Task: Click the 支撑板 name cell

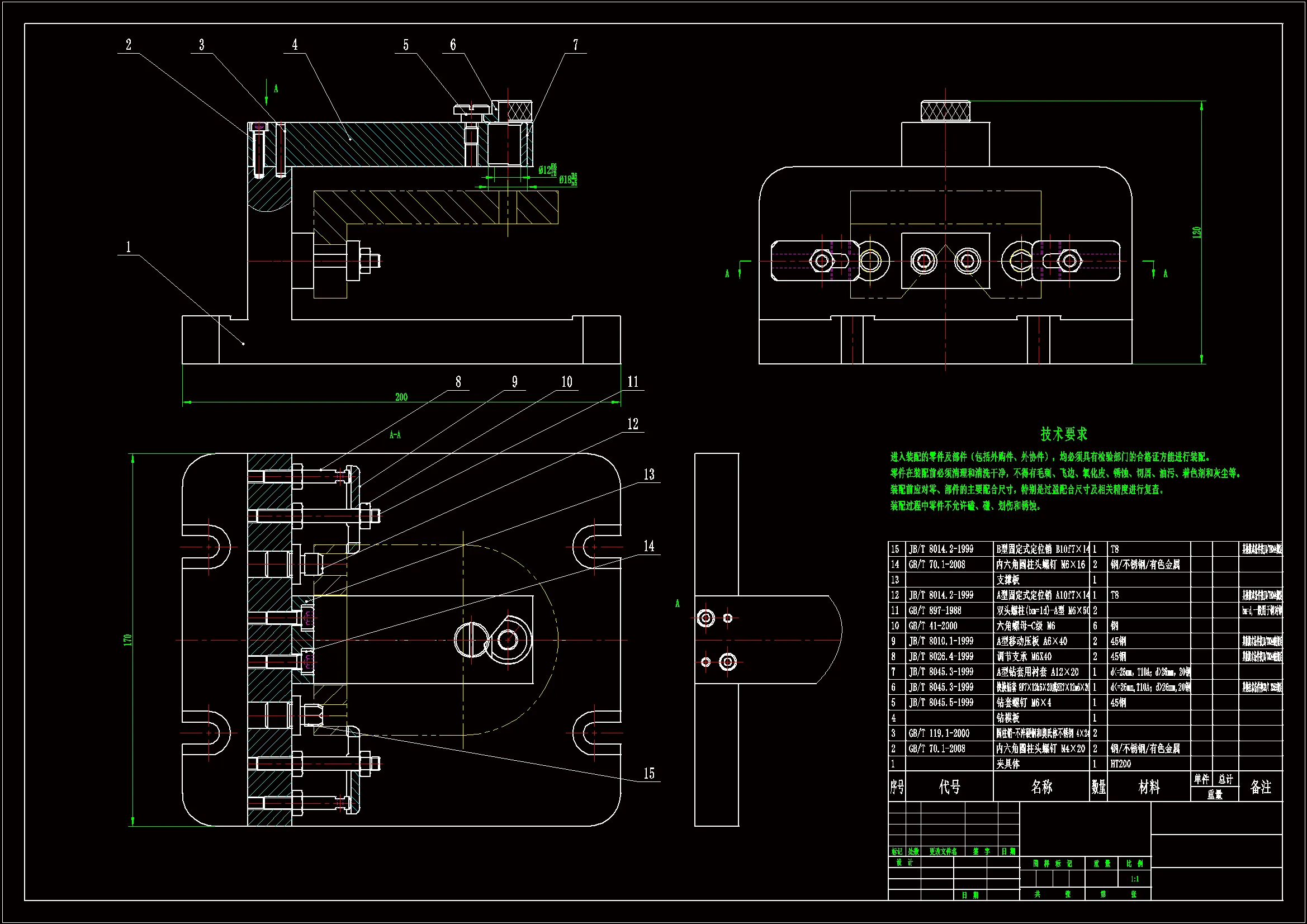Action: pos(1008,580)
